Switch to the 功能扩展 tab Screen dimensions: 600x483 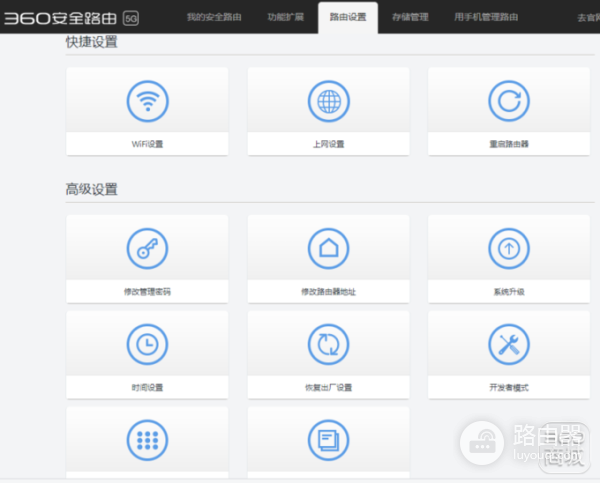click(x=285, y=17)
